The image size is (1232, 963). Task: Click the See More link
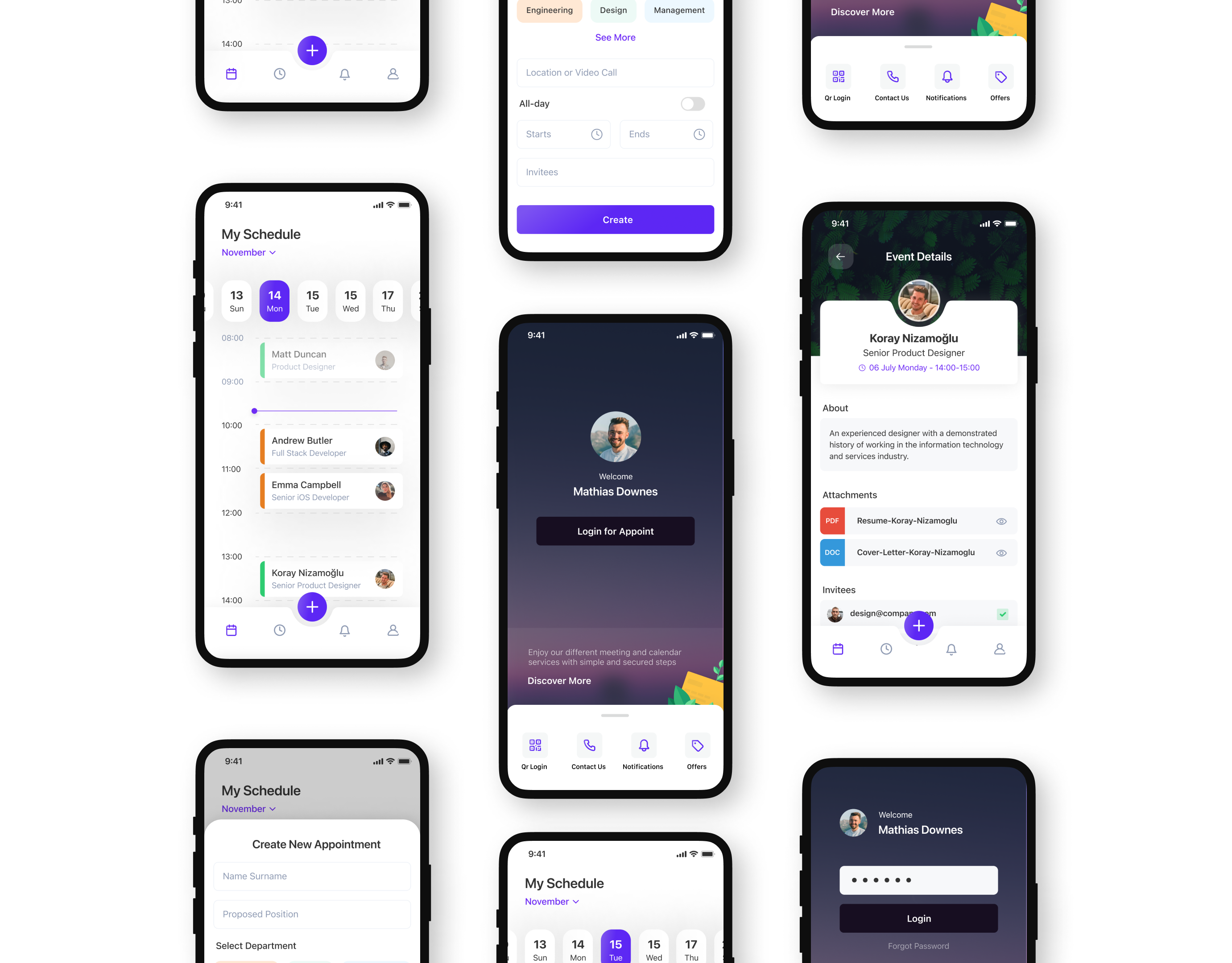coord(615,37)
